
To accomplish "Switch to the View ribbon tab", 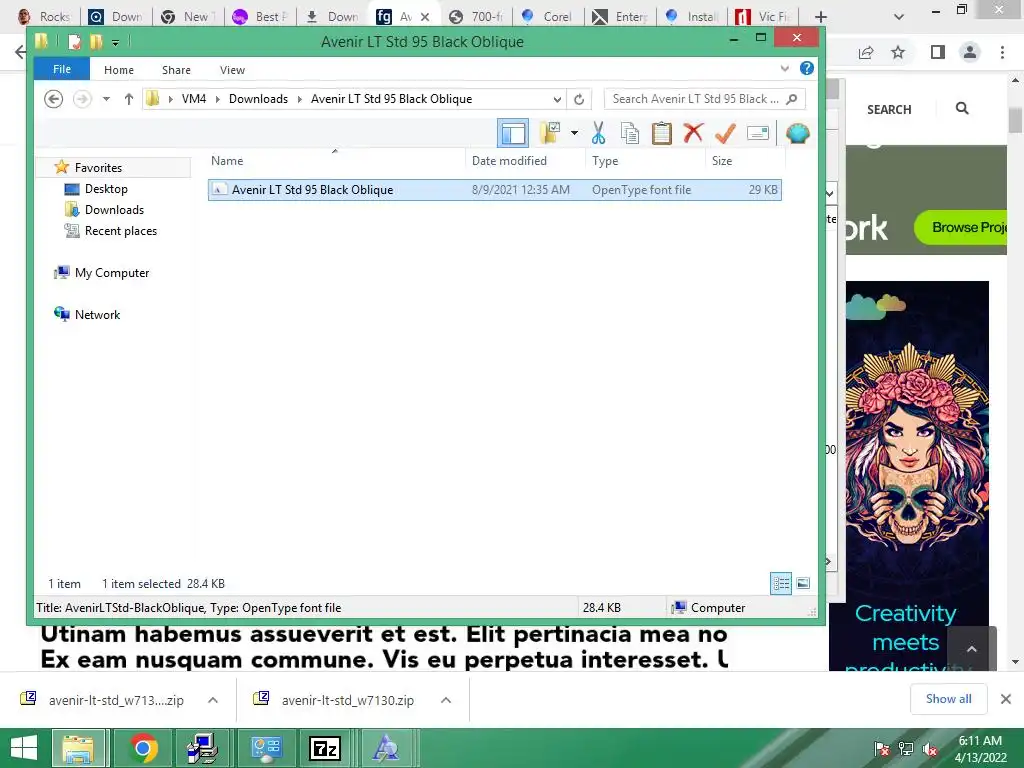I will tap(232, 70).
